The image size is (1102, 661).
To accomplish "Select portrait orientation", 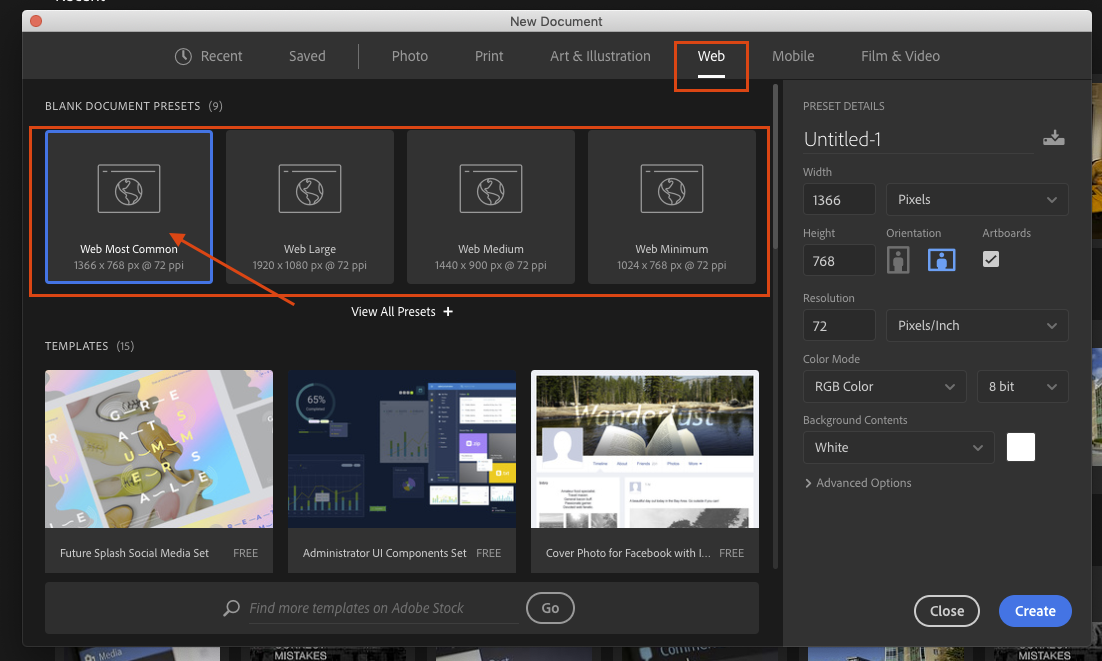I will click(x=898, y=259).
